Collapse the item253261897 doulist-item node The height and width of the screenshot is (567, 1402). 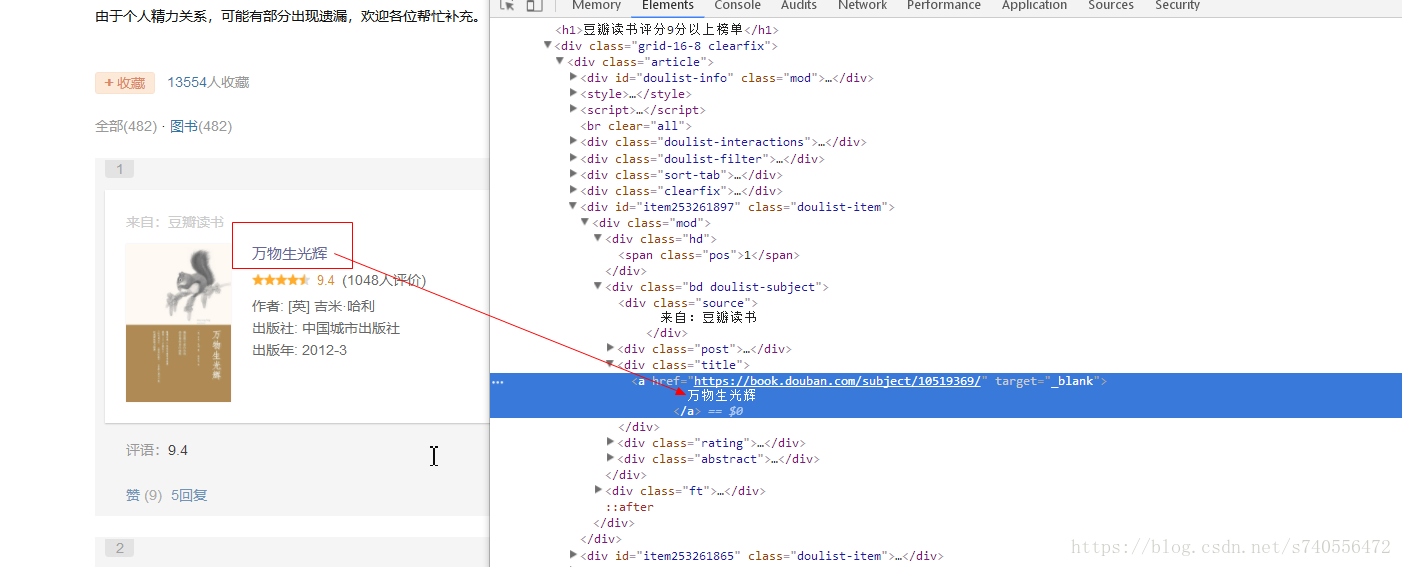point(573,206)
